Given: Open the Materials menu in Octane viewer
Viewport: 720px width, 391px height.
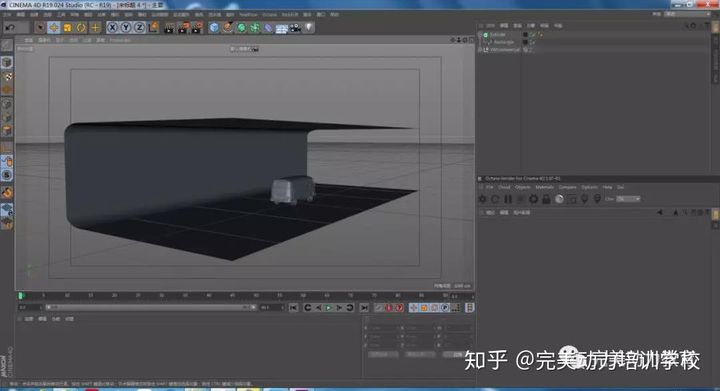Looking at the screenshot, I should 545,187.
